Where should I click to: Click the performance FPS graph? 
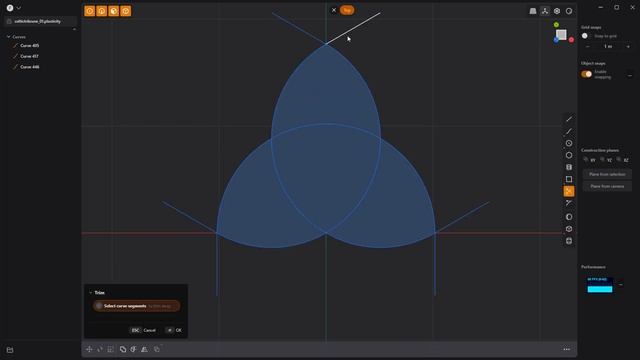tap(600, 285)
